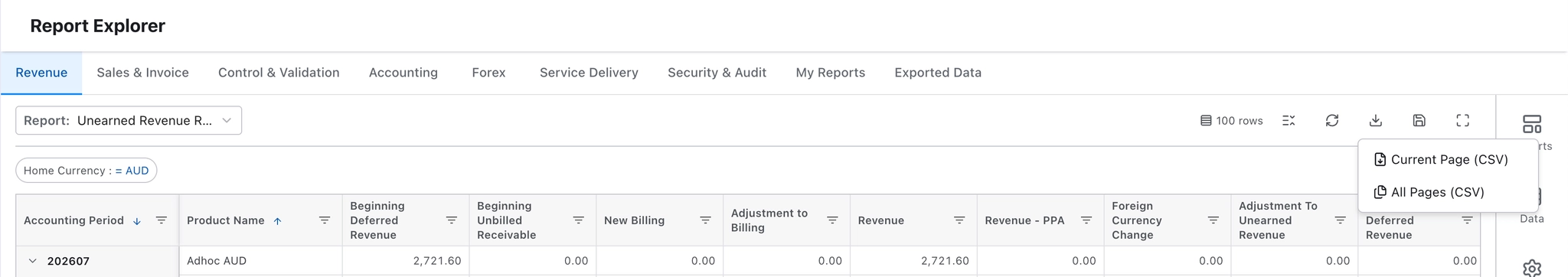Open the filter menu for Adjustment To Unearned Revenue column
The height and width of the screenshot is (277, 1568).
(x=1341, y=220)
